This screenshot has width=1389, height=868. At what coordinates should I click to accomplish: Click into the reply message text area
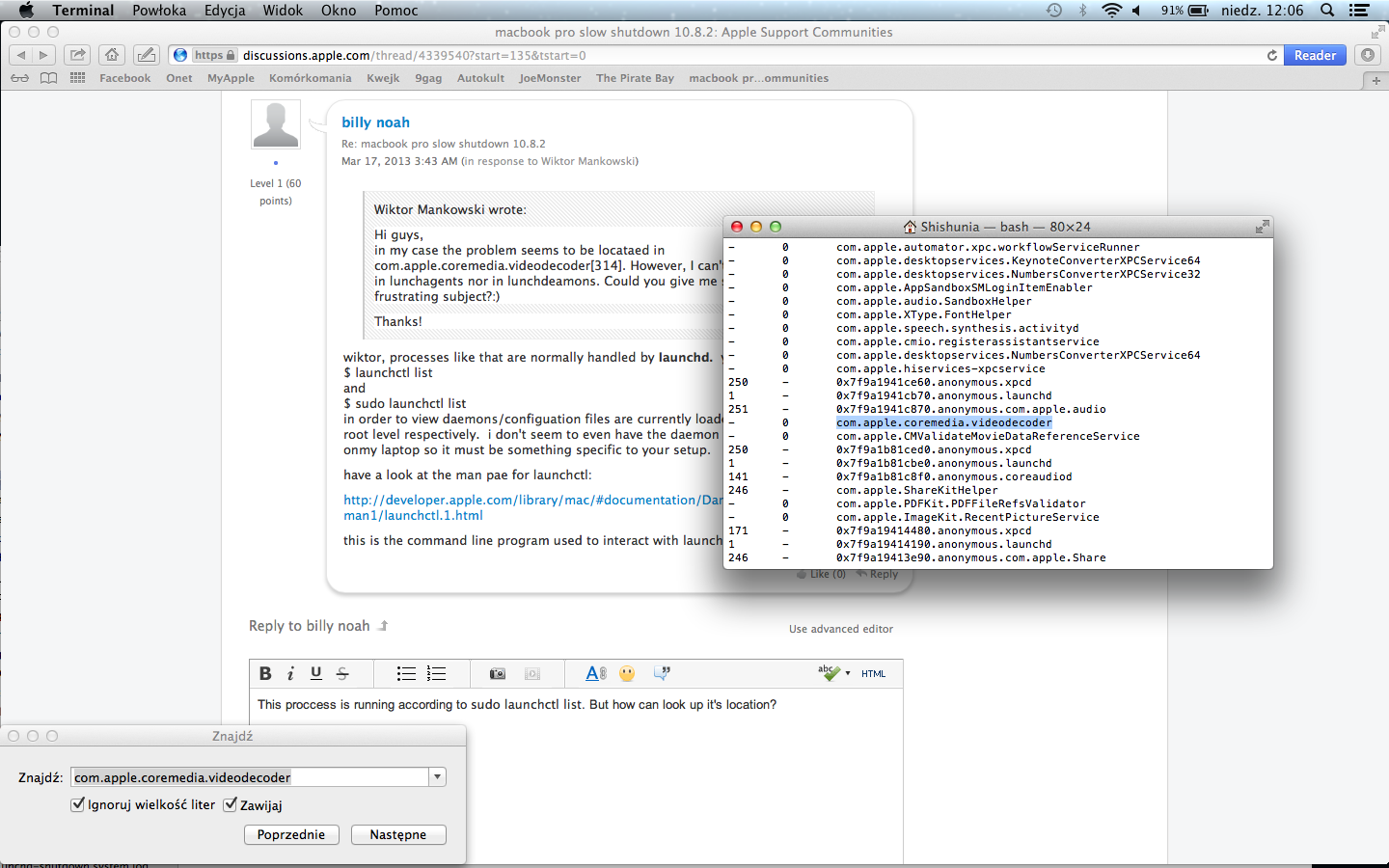[x=577, y=776]
